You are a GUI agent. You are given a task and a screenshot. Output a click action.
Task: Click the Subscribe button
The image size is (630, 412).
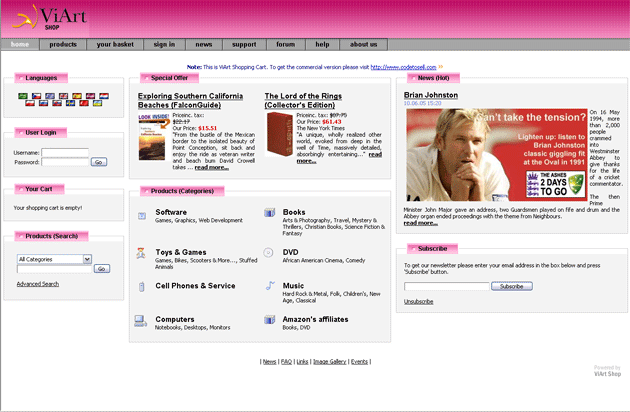click(x=512, y=286)
